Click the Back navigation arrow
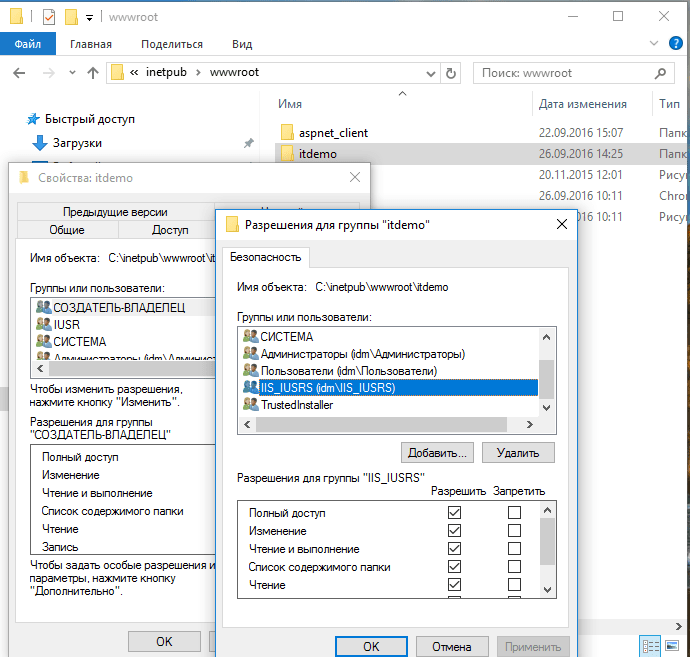The image size is (690, 657). [x=20, y=73]
